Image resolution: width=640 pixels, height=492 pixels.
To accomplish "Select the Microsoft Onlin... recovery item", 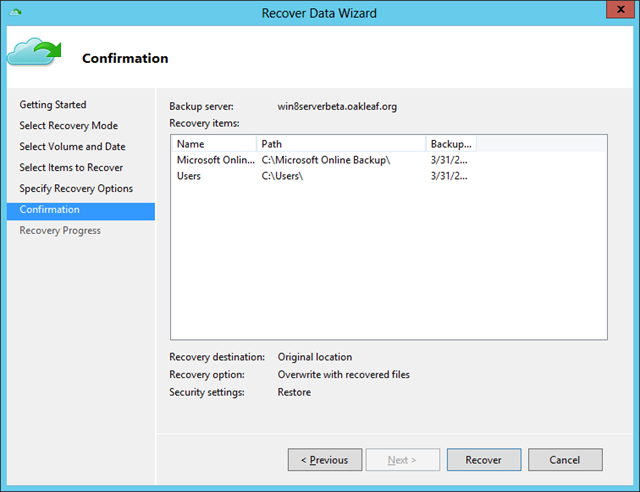I will click(x=216, y=160).
